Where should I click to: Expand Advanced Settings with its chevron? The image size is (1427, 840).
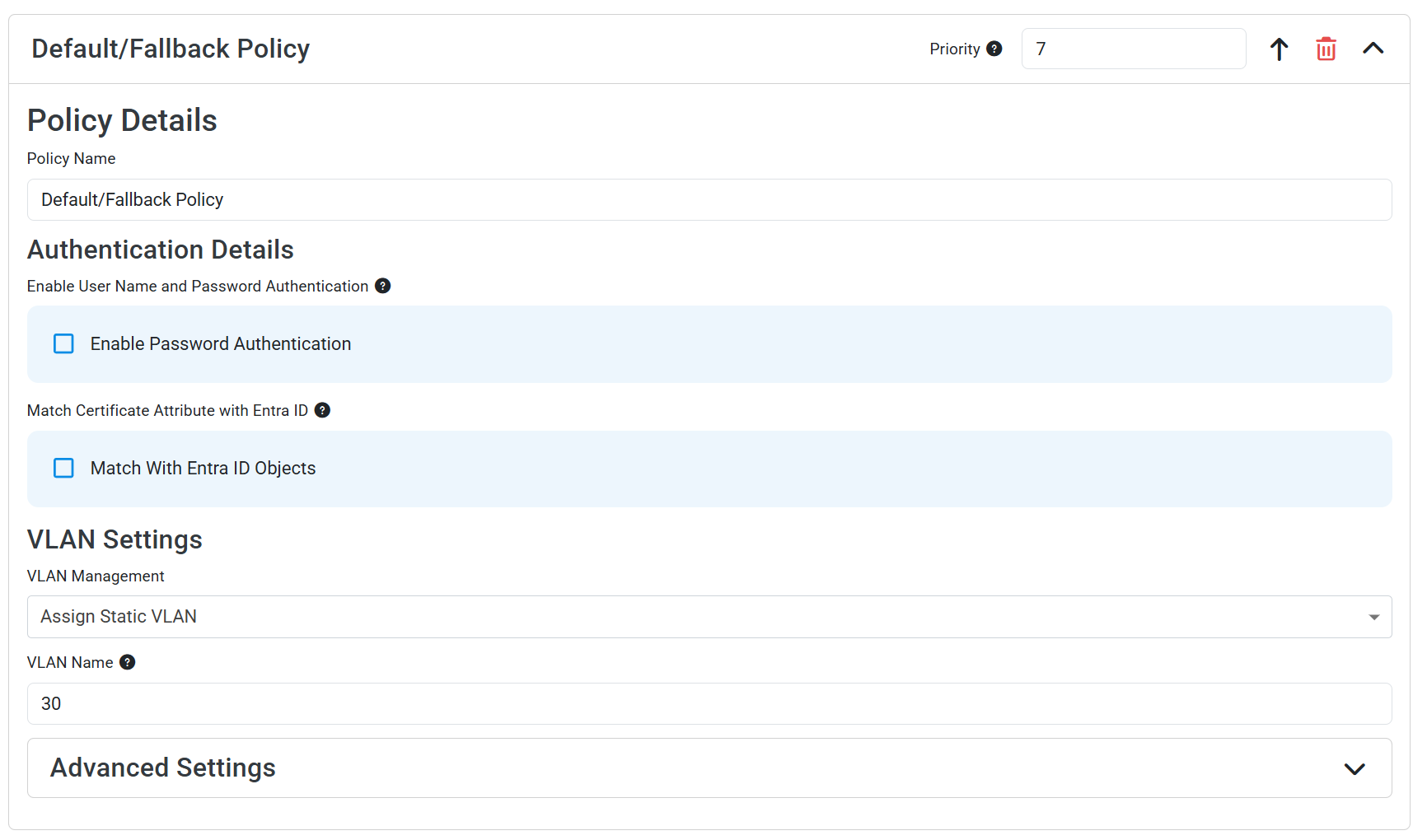coord(1354,768)
